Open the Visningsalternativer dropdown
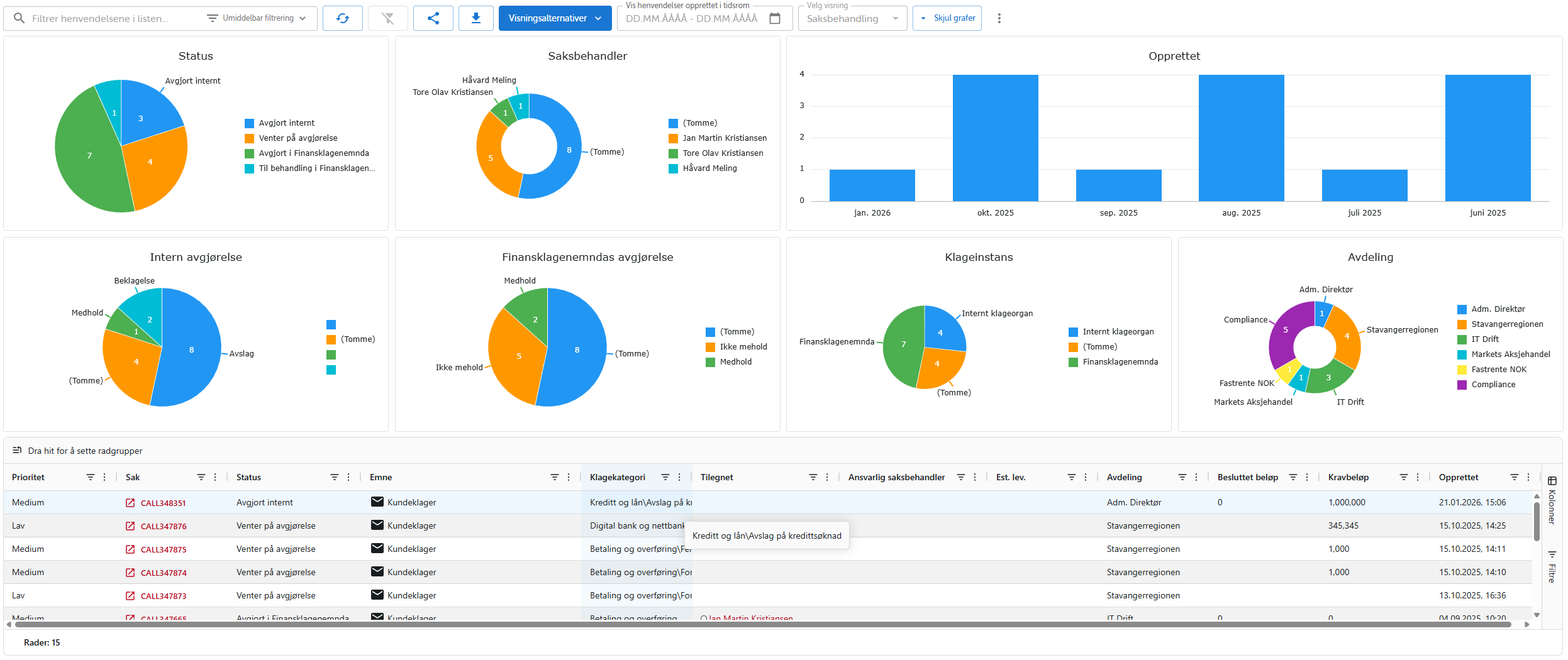The height and width of the screenshot is (660, 1568). coord(554,18)
